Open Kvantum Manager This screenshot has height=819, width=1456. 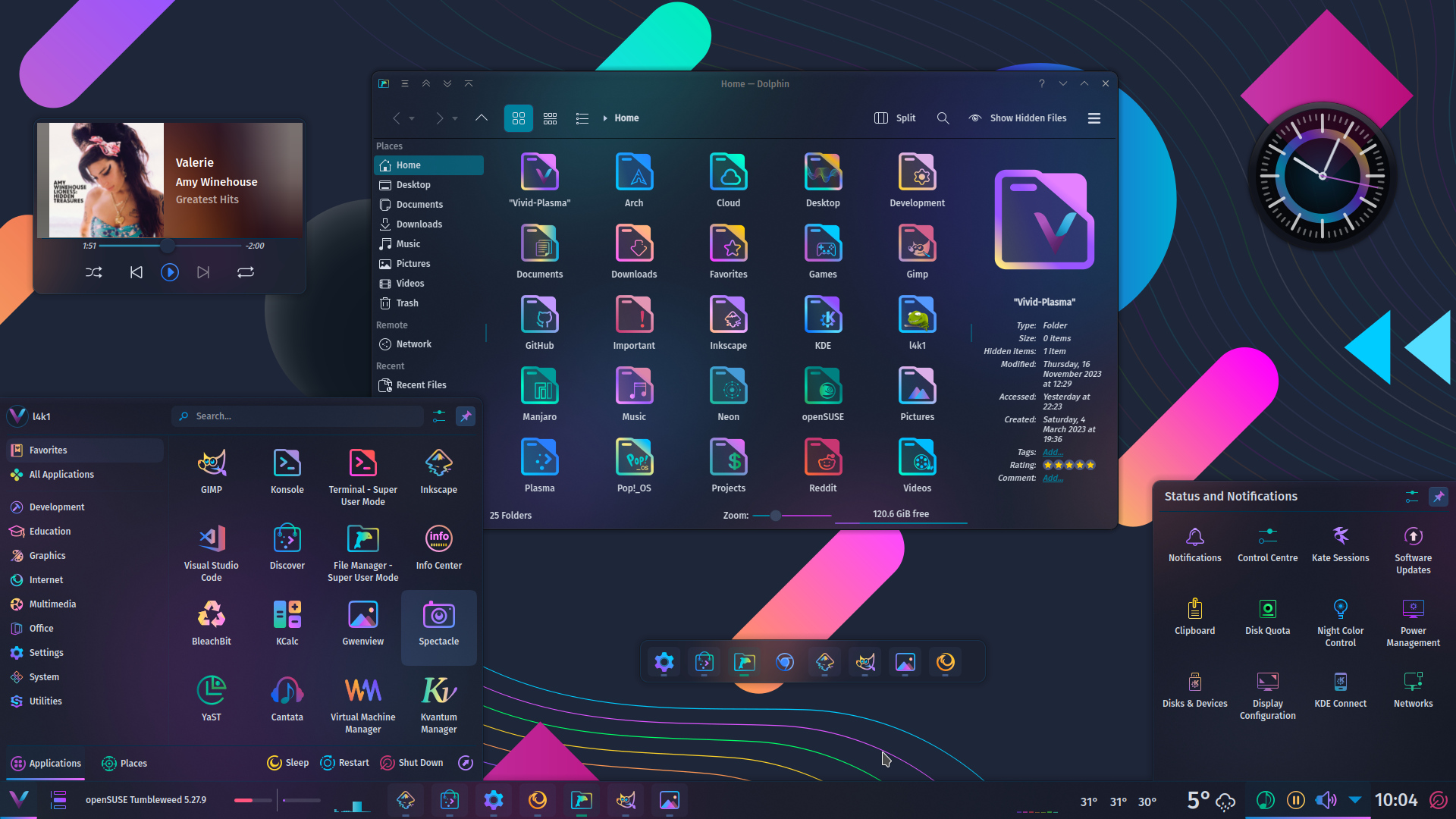click(439, 704)
